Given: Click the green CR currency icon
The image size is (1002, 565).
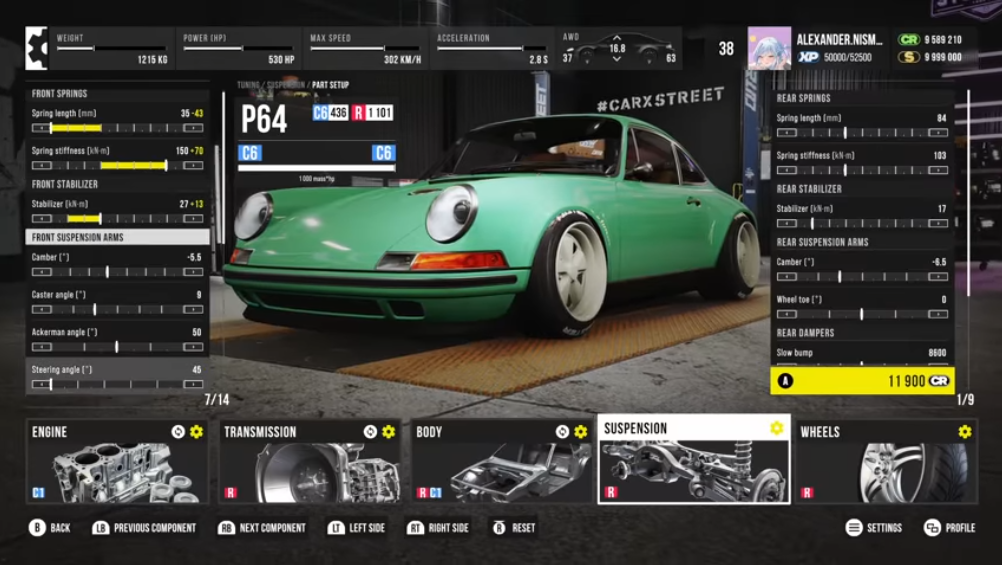Looking at the screenshot, I should click(908, 40).
